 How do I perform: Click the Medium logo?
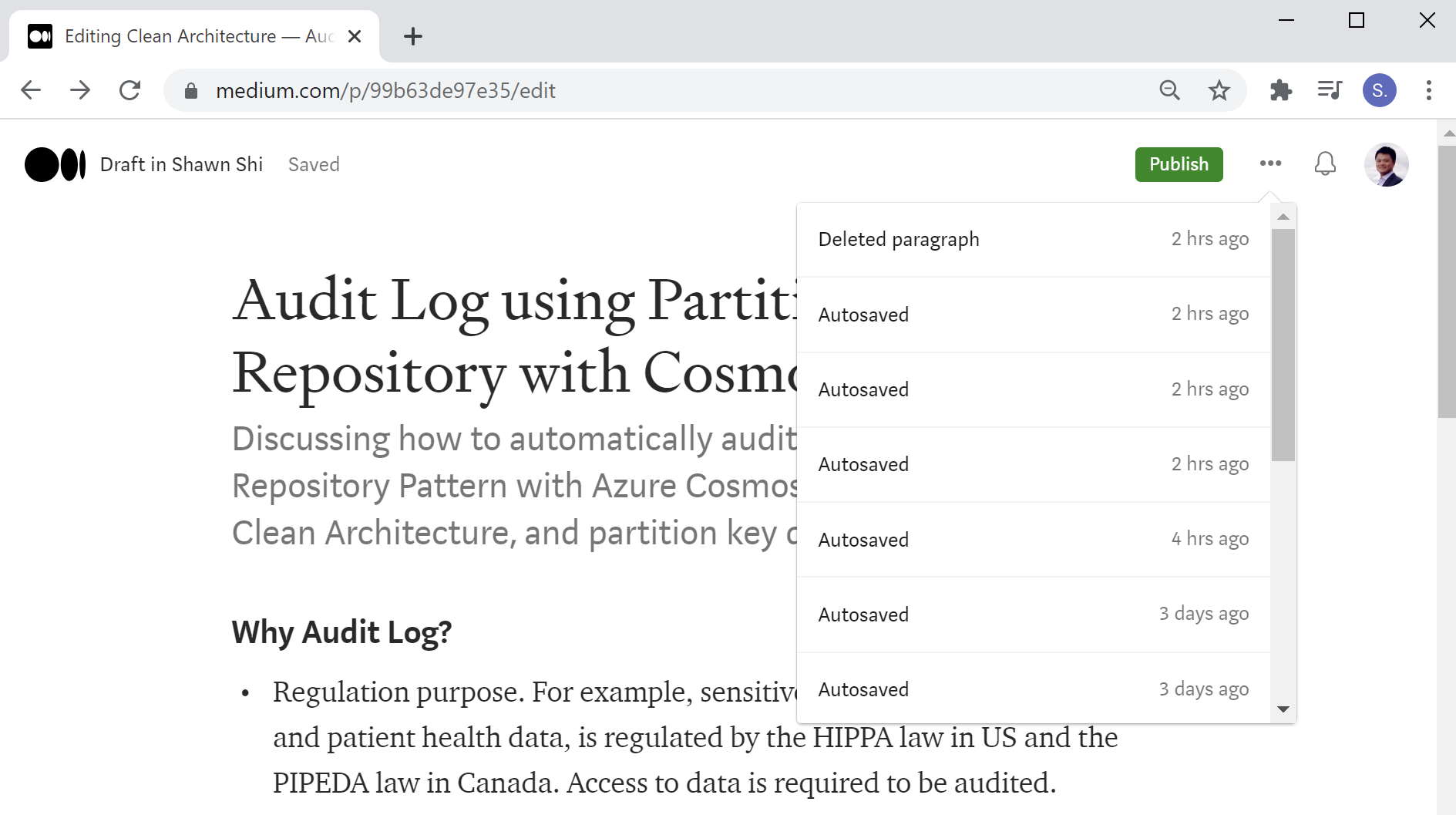54,164
